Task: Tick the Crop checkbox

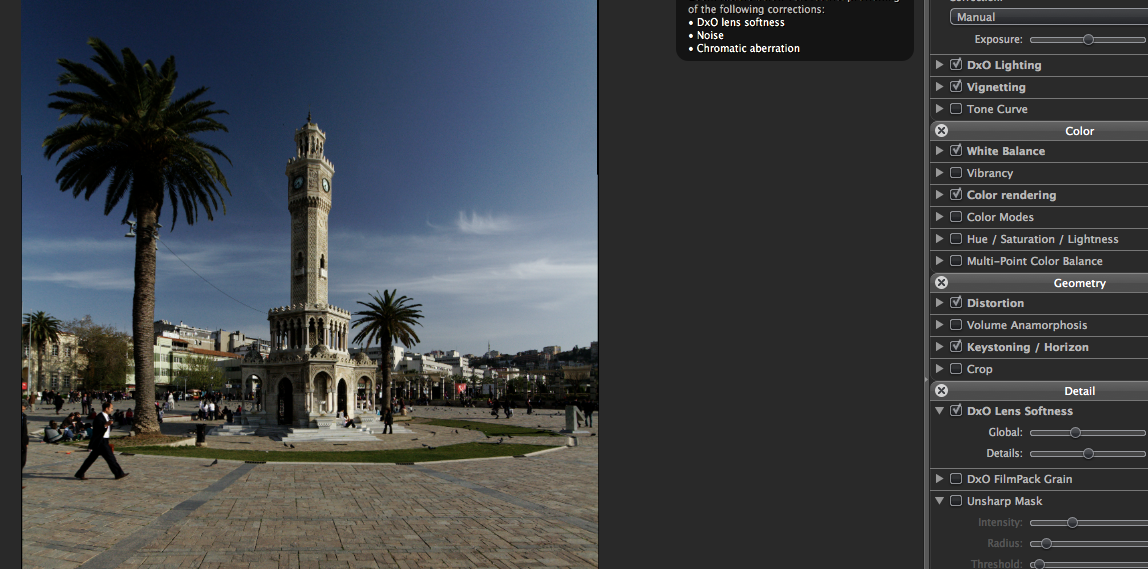Action: coord(956,369)
